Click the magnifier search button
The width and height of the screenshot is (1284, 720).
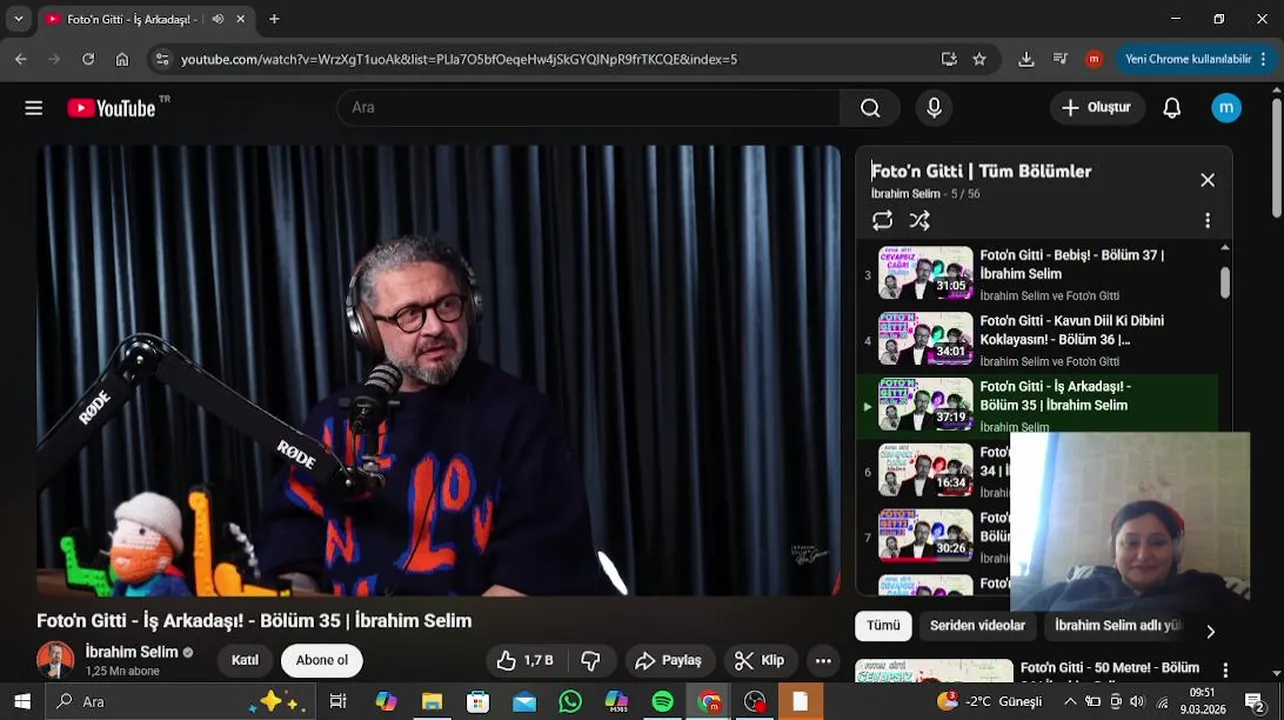(870, 108)
